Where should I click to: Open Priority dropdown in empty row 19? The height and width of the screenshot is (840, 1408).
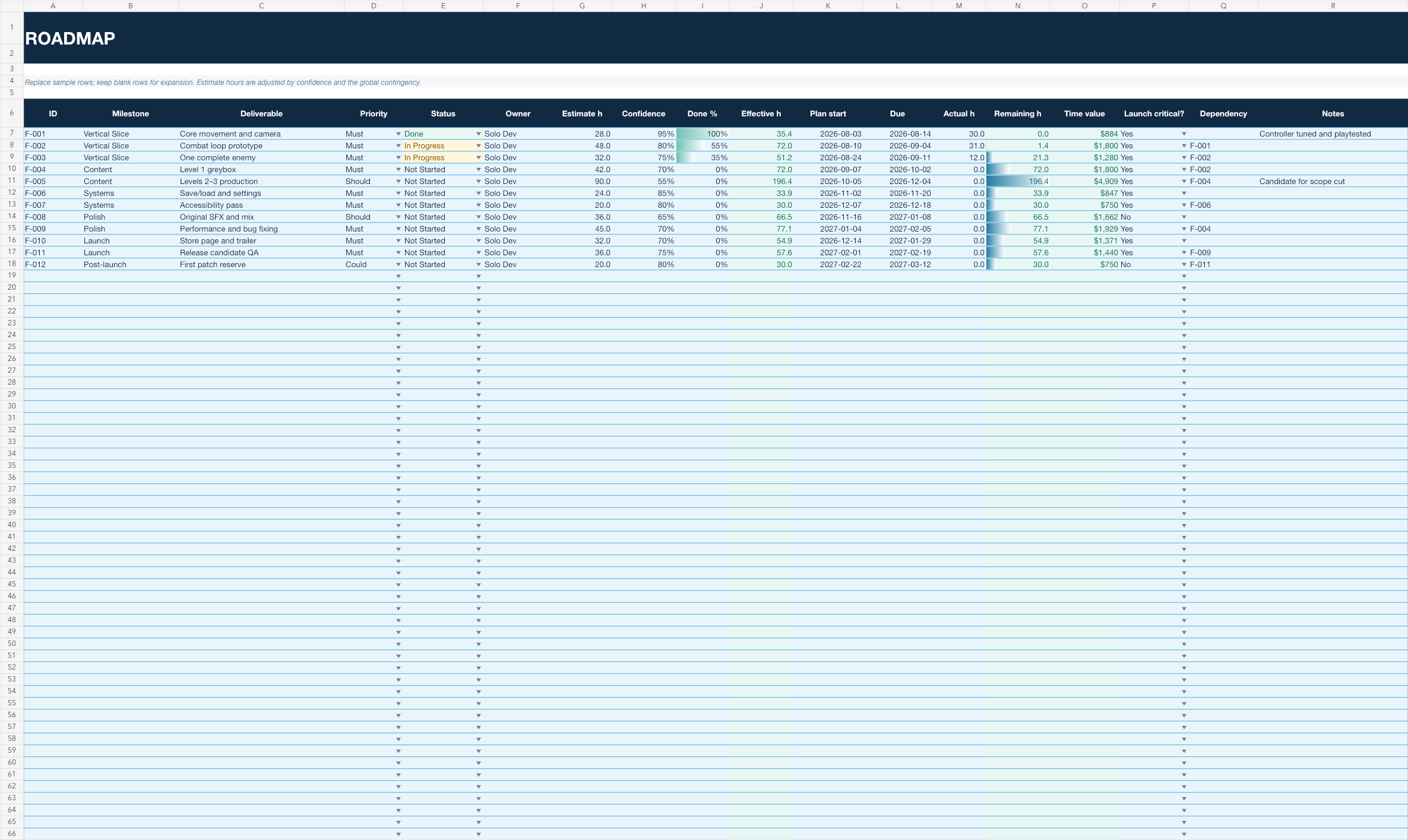click(398, 277)
